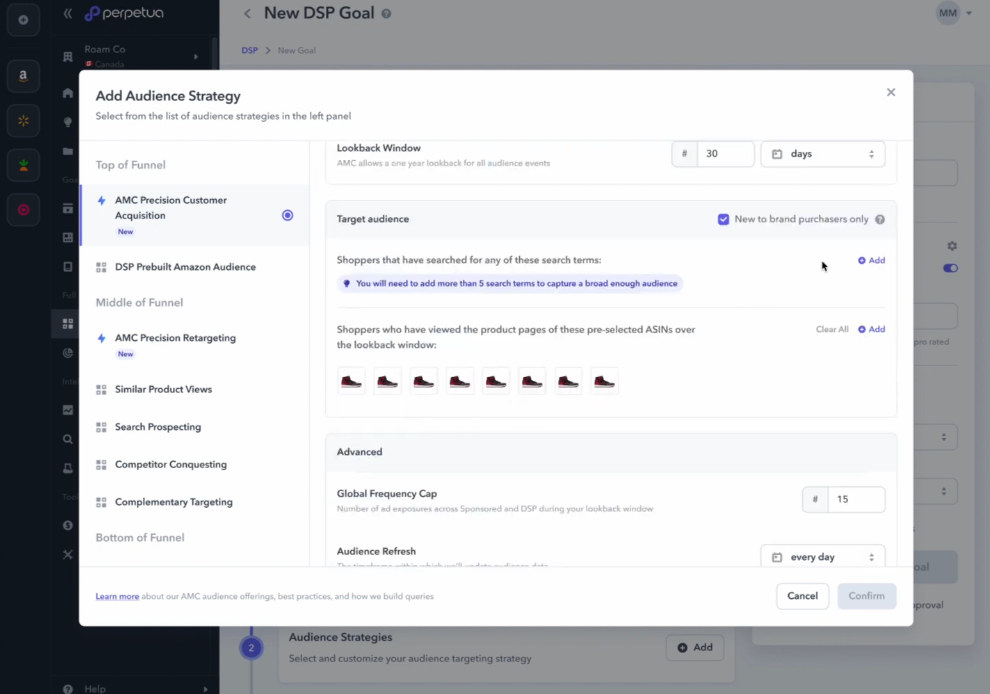Click grid icon beside Complementary Targeting

pyautogui.click(x=101, y=503)
